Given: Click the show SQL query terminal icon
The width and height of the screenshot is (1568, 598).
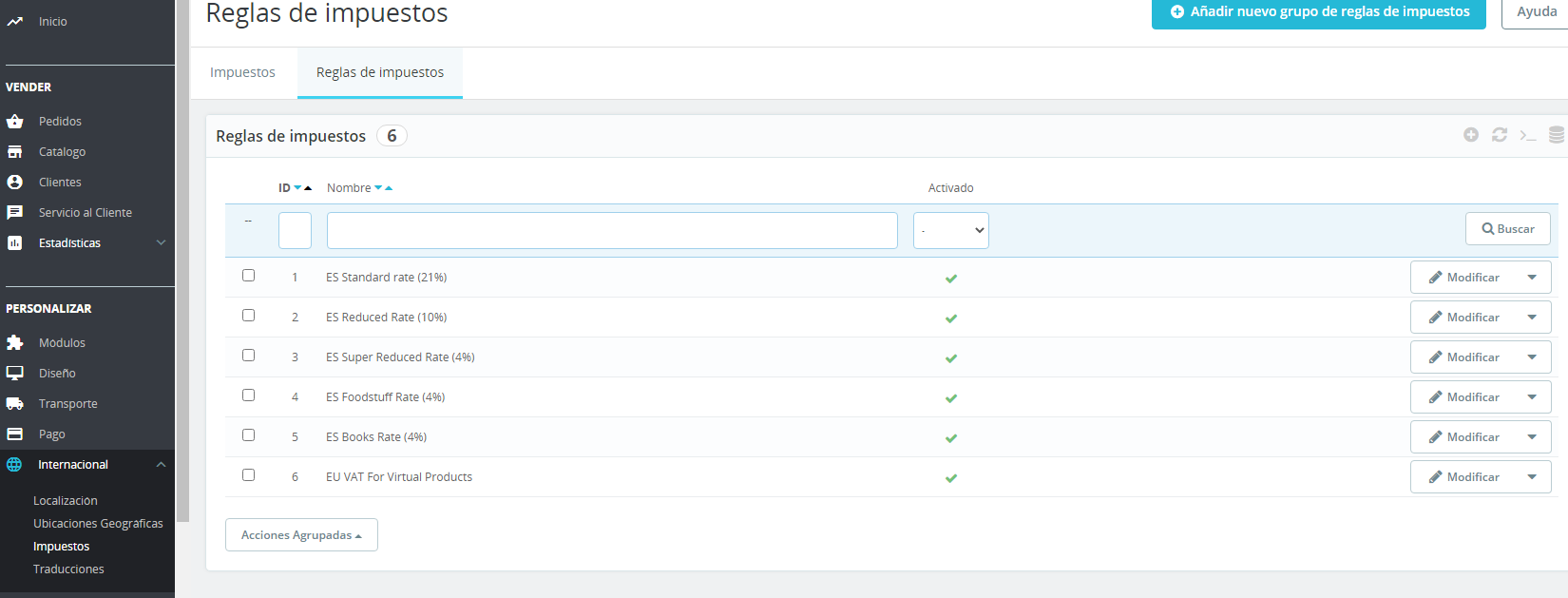Looking at the screenshot, I should (1528, 135).
